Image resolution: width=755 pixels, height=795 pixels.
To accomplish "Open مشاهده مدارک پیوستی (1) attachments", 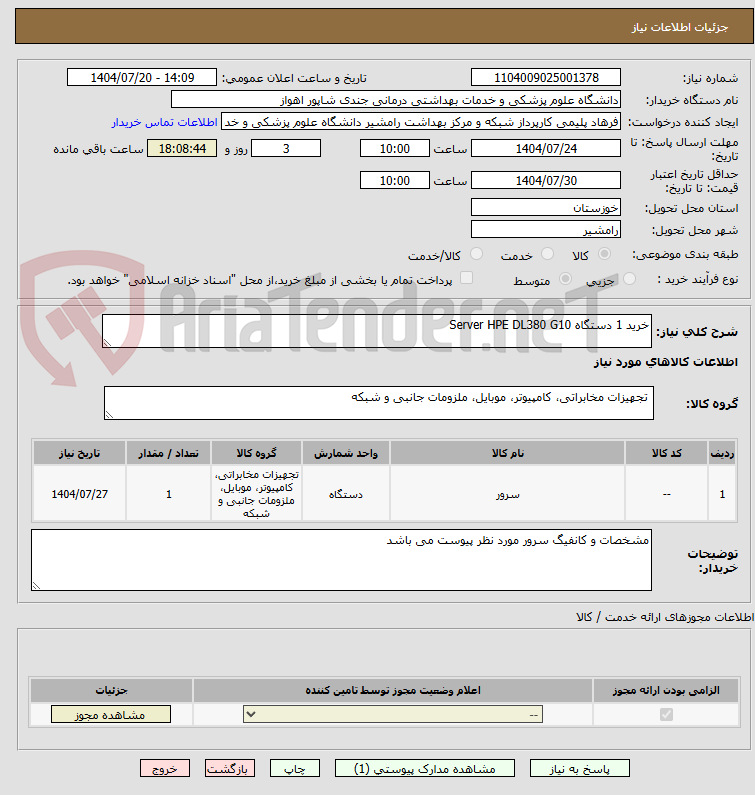I will pyautogui.click(x=424, y=768).
